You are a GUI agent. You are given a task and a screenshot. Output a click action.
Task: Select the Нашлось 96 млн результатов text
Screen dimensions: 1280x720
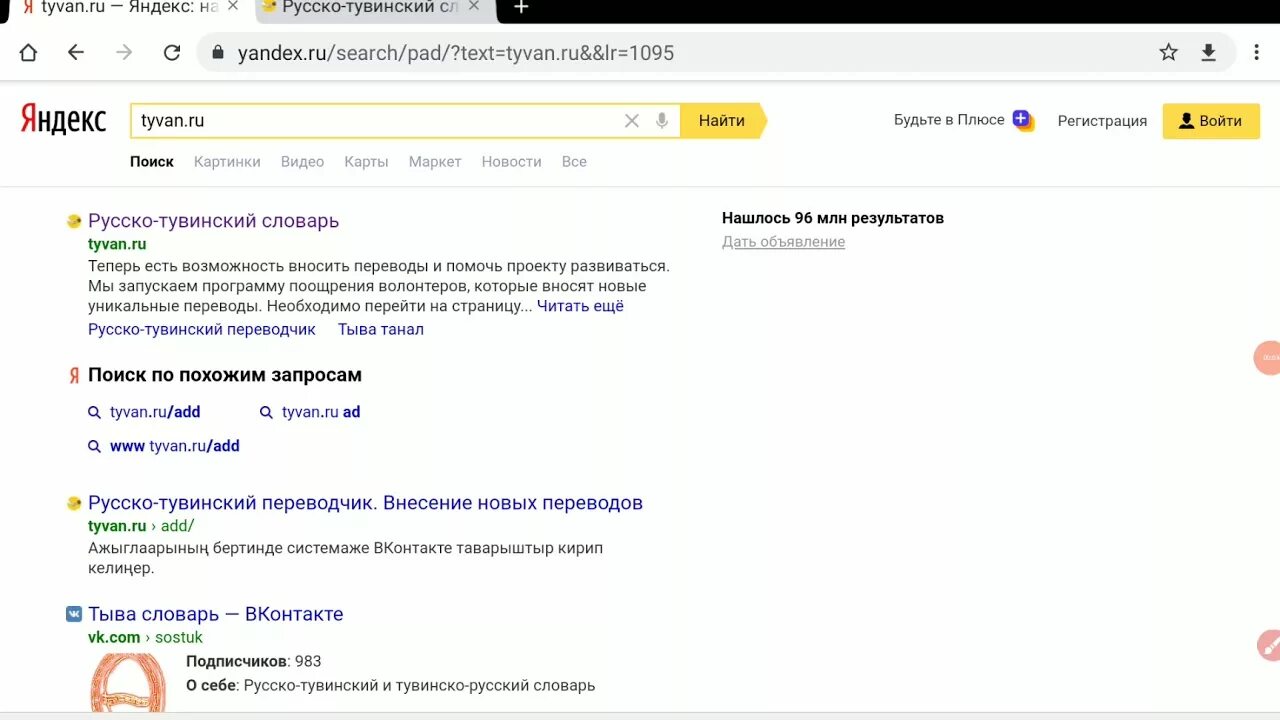coord(833,218)
